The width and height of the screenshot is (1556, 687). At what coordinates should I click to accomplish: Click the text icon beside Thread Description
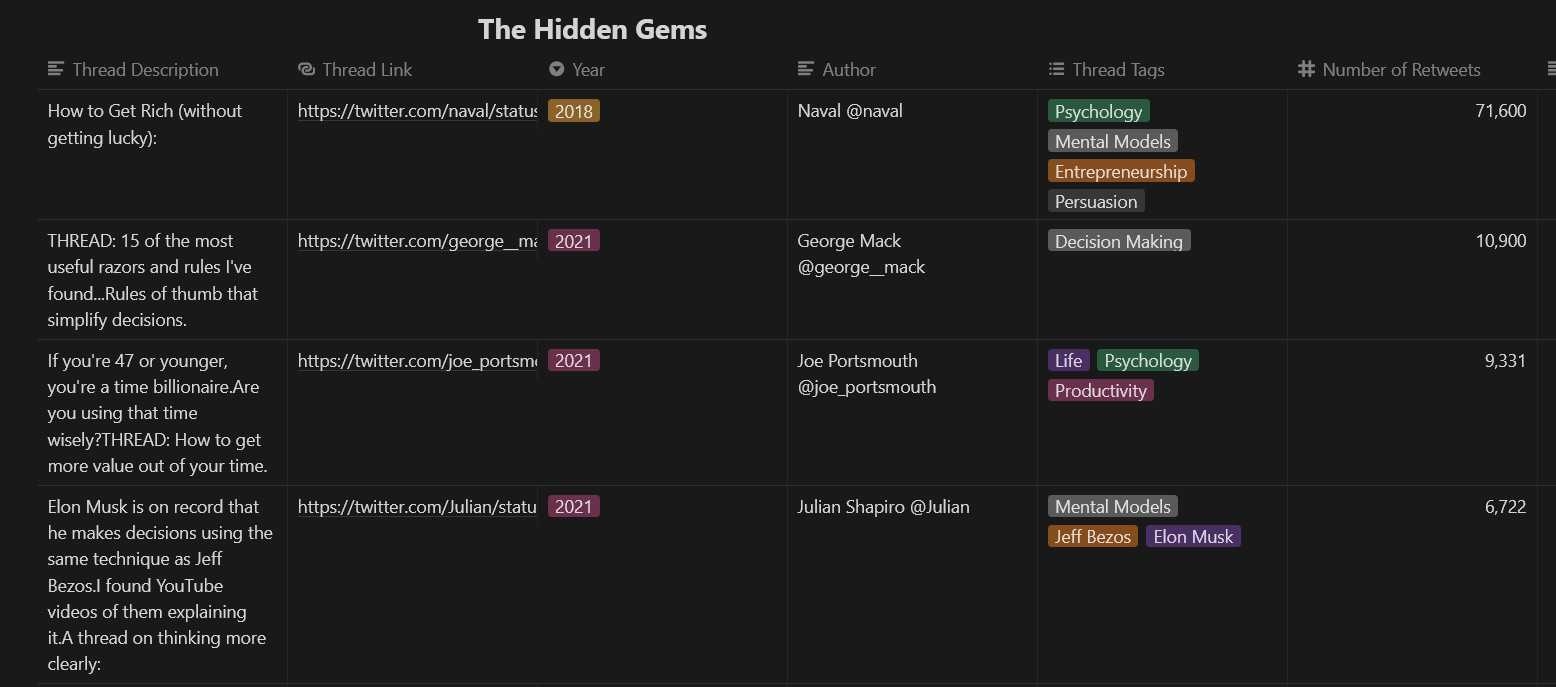click(x=56, y=69)
